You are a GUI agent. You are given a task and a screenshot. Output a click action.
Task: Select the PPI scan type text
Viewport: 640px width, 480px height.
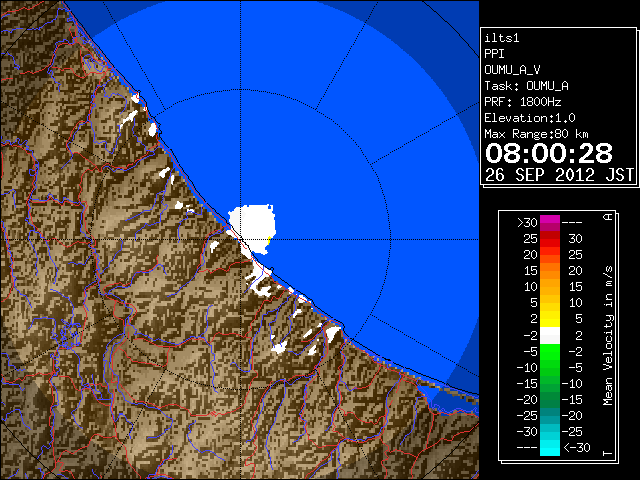coord(494,54)
